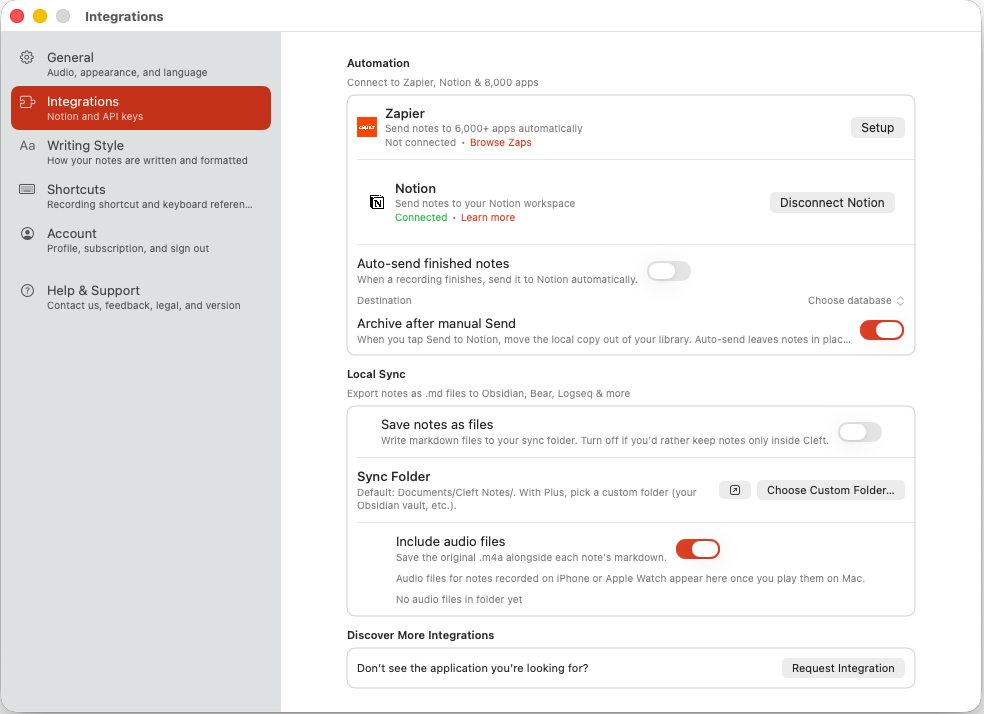The height and width of the screenshot is (714, 984).
Task: Click the Account person icon
Action: (x=27, y=233)
